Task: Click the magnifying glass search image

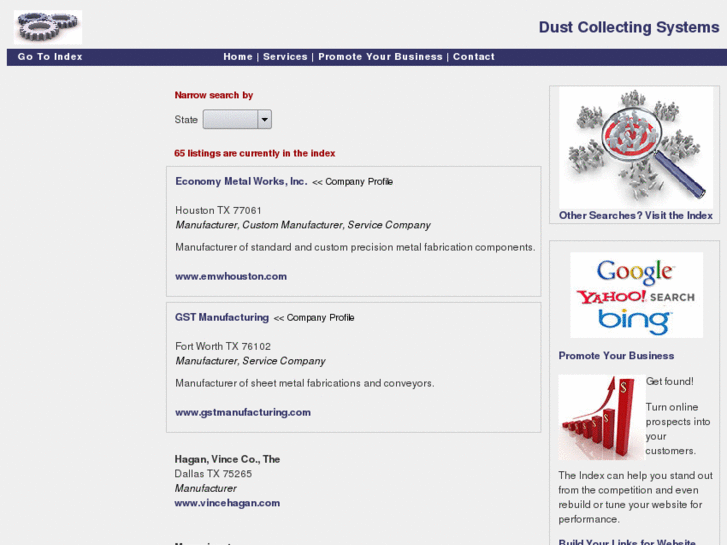Action: tap(636, 147)
